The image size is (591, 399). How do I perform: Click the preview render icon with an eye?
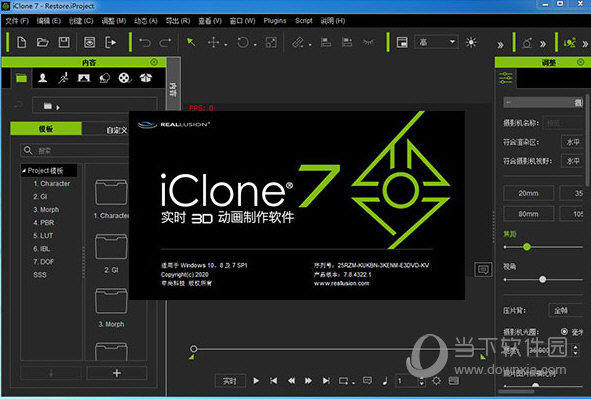(89, 42)
